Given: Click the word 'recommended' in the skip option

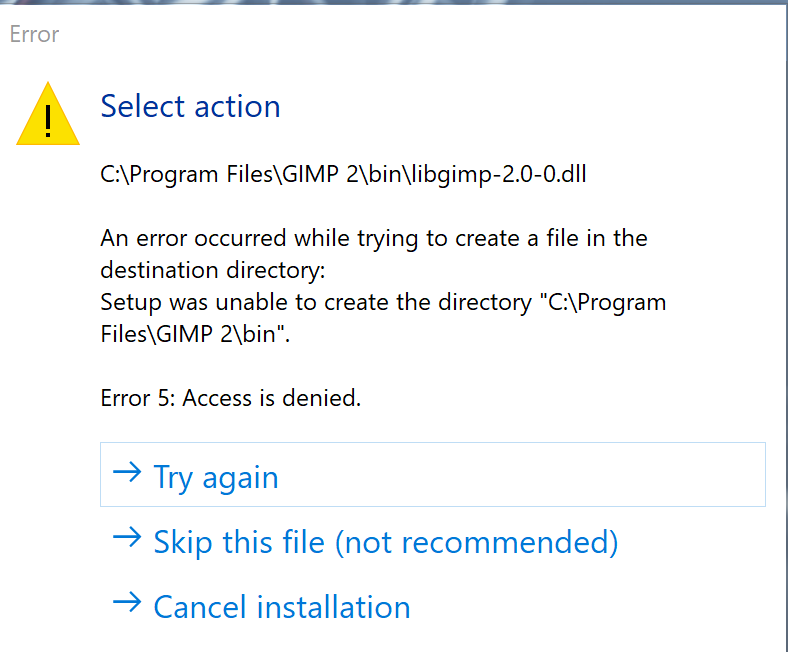Looking at the screenshot, I should click(x=505, y=542).
